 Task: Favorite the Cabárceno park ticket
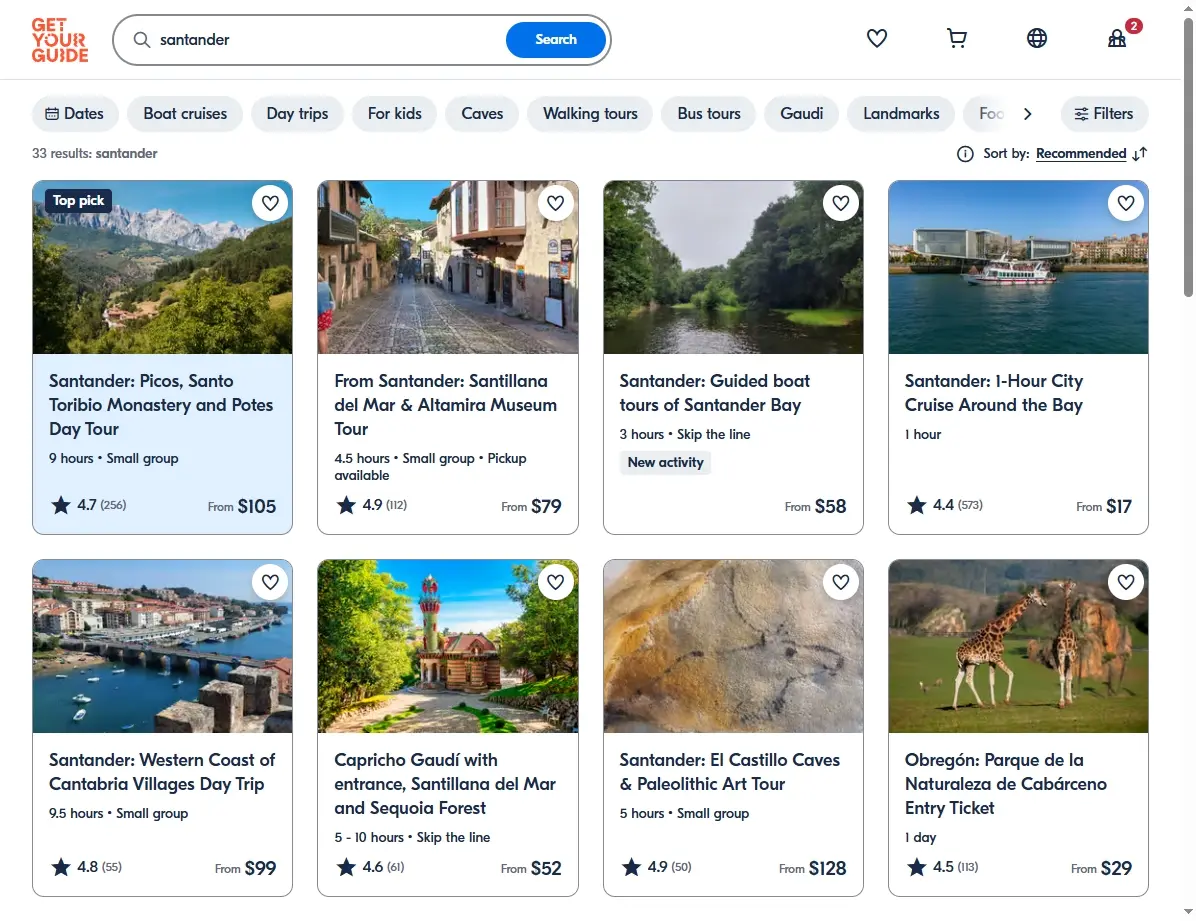click(1126, 582)
